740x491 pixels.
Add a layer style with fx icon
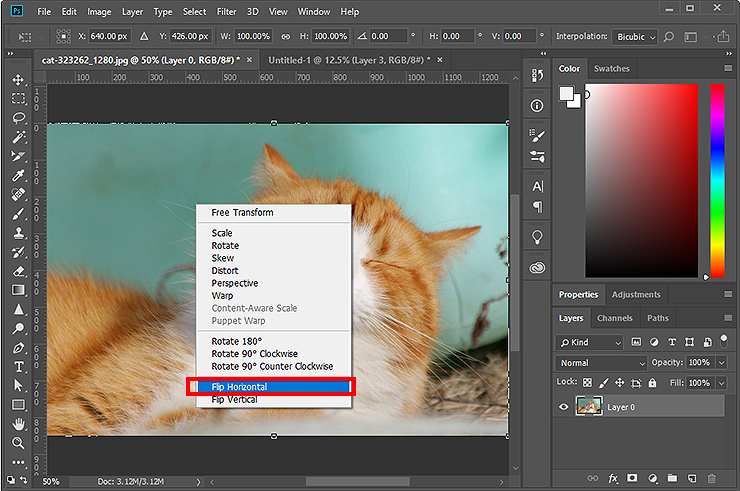[613, 478]
